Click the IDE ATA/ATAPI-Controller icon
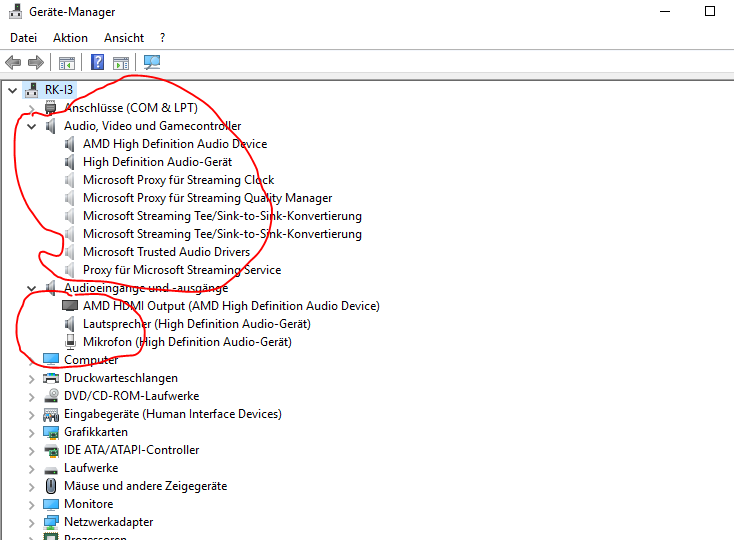Viewport: 734px width, 540px height. pos(51,450)
